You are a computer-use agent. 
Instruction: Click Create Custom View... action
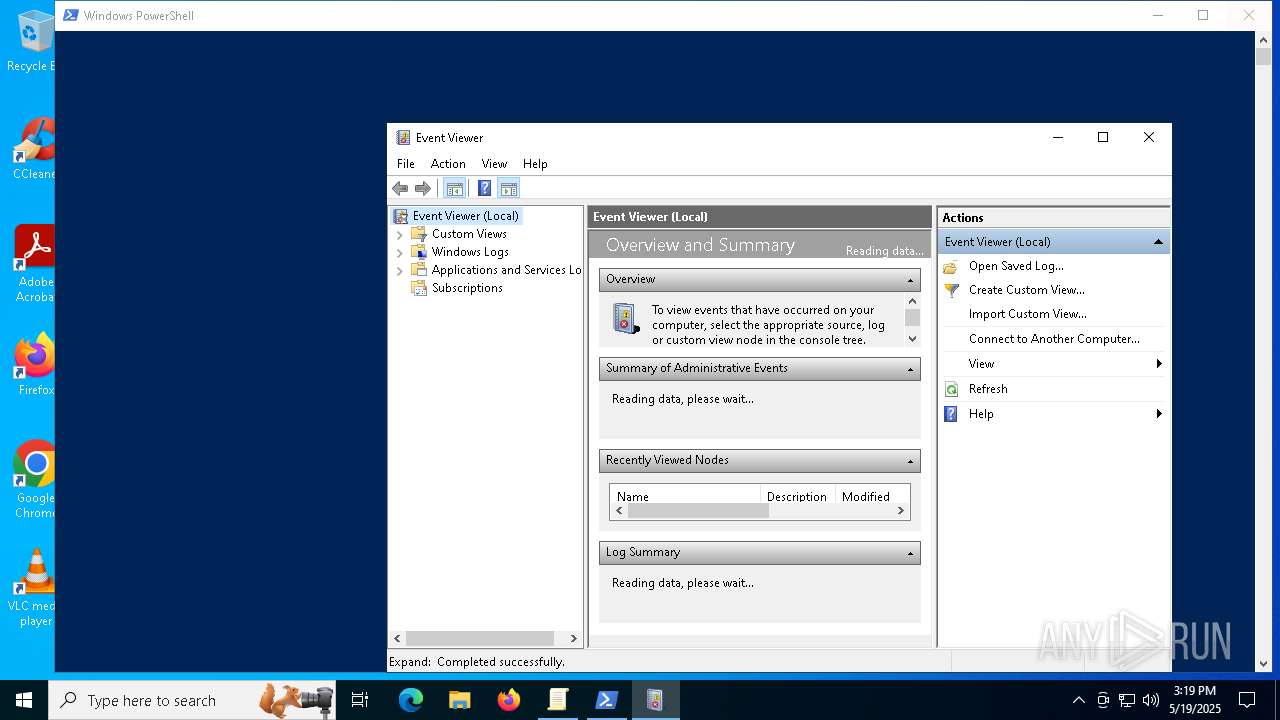[1027, 290]
